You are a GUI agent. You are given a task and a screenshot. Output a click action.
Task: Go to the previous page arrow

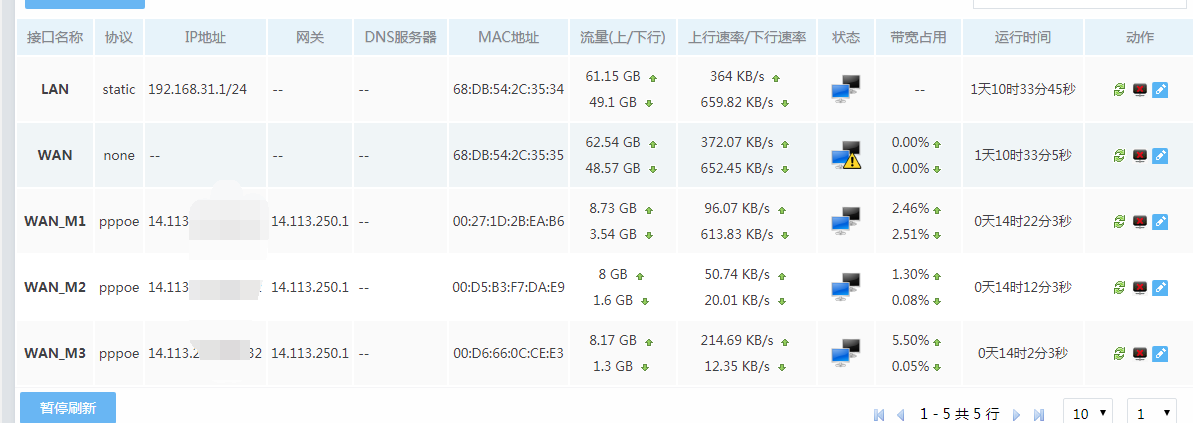[x=902, y=415]
